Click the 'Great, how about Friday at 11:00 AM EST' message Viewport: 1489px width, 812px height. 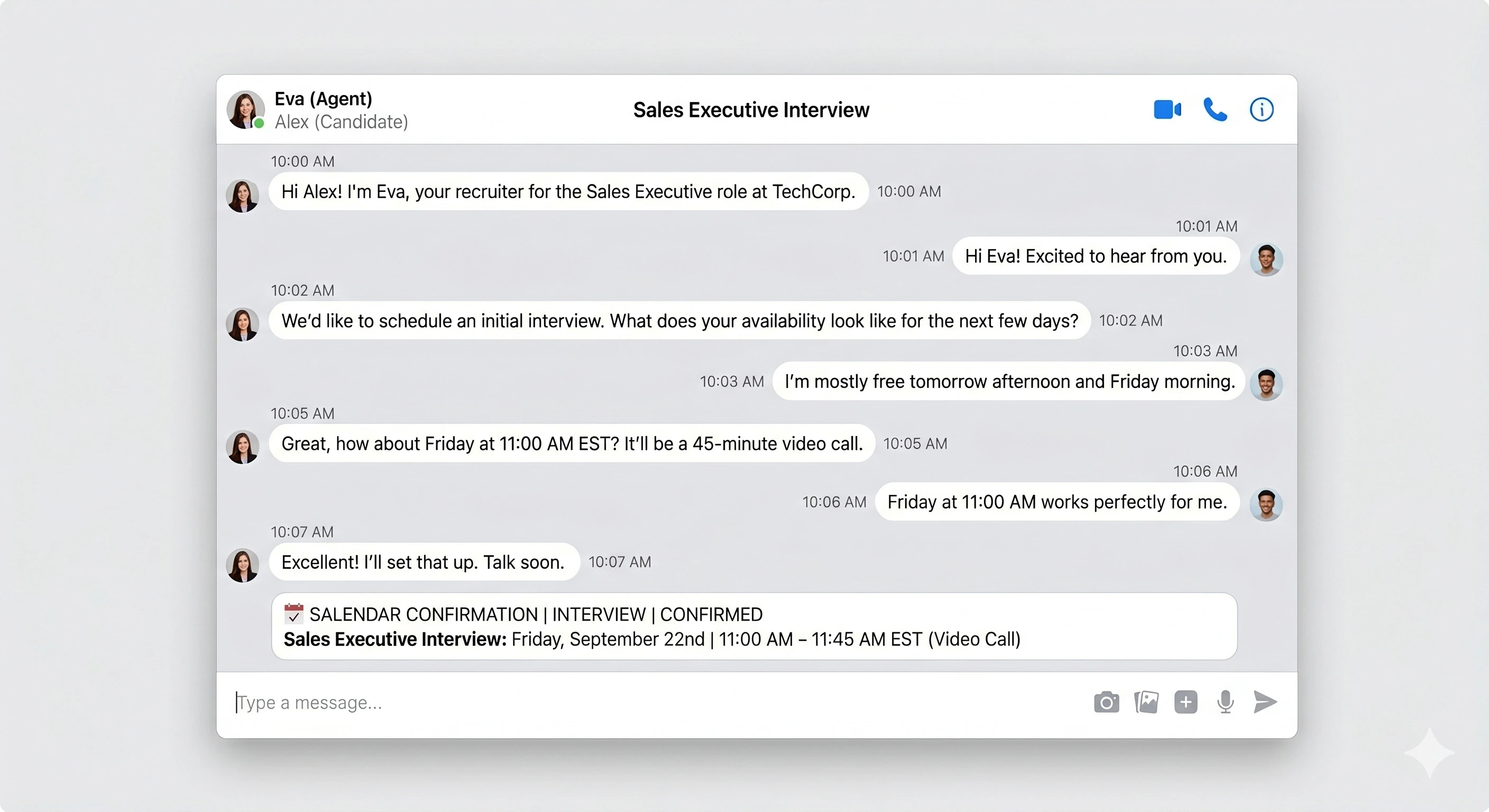point(572,444)
